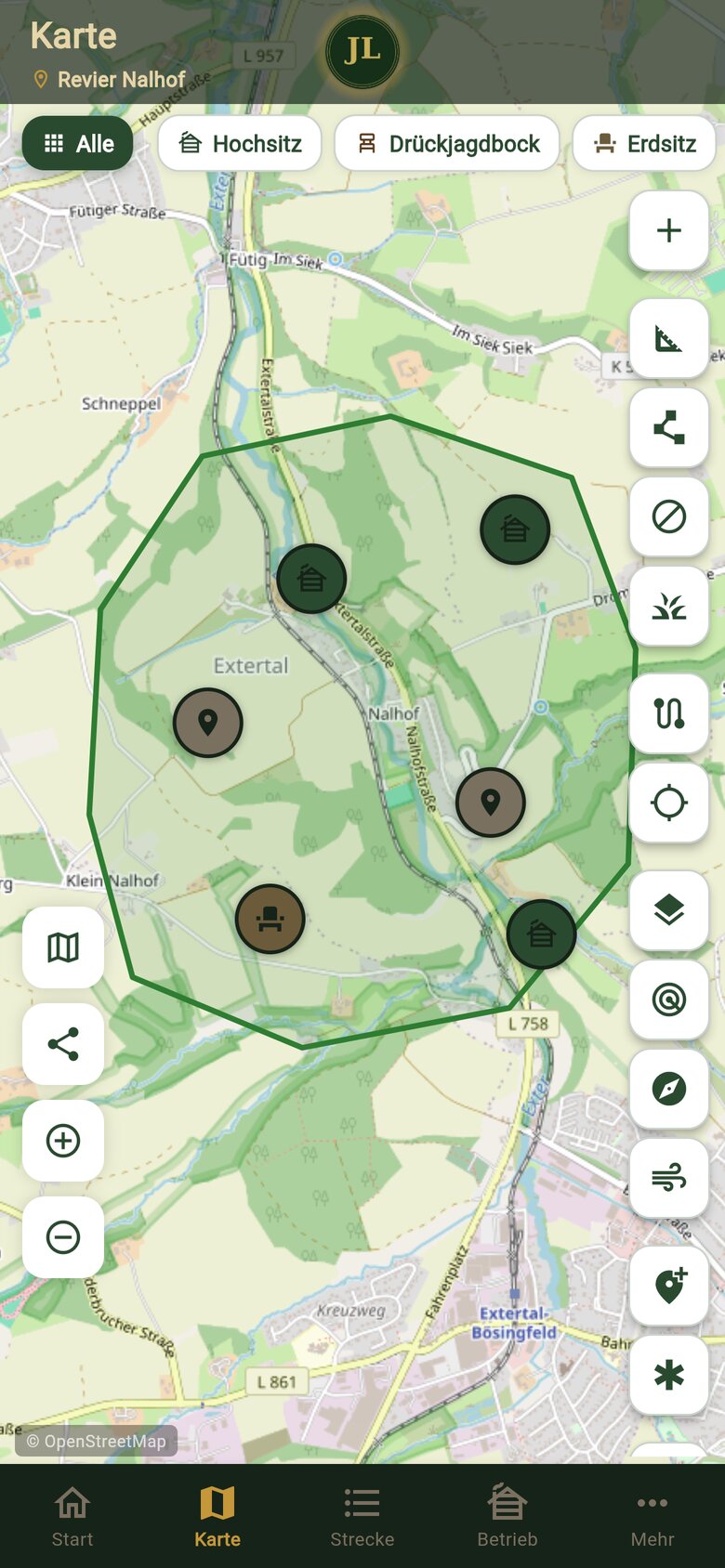Viewport: 725px width, 1568px height.
Task: Tap the L 758 road sign
Action: pos(528,1024)
